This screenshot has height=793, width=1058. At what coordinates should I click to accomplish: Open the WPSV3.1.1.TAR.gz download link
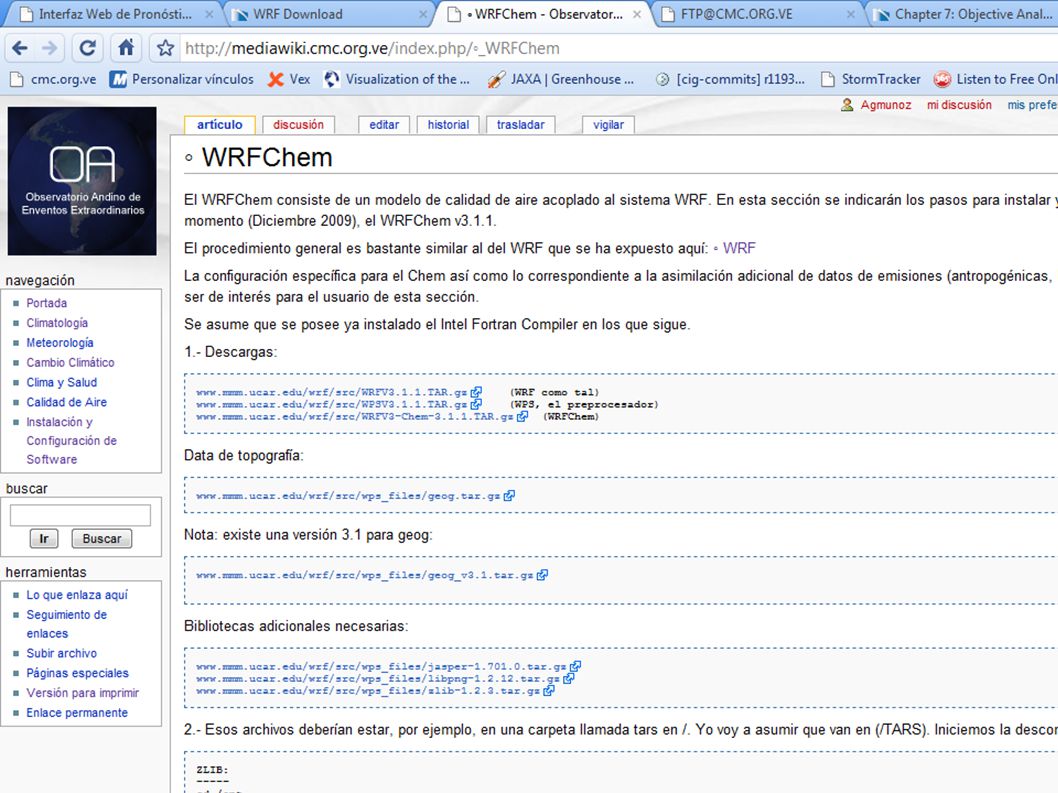(339, 404)
